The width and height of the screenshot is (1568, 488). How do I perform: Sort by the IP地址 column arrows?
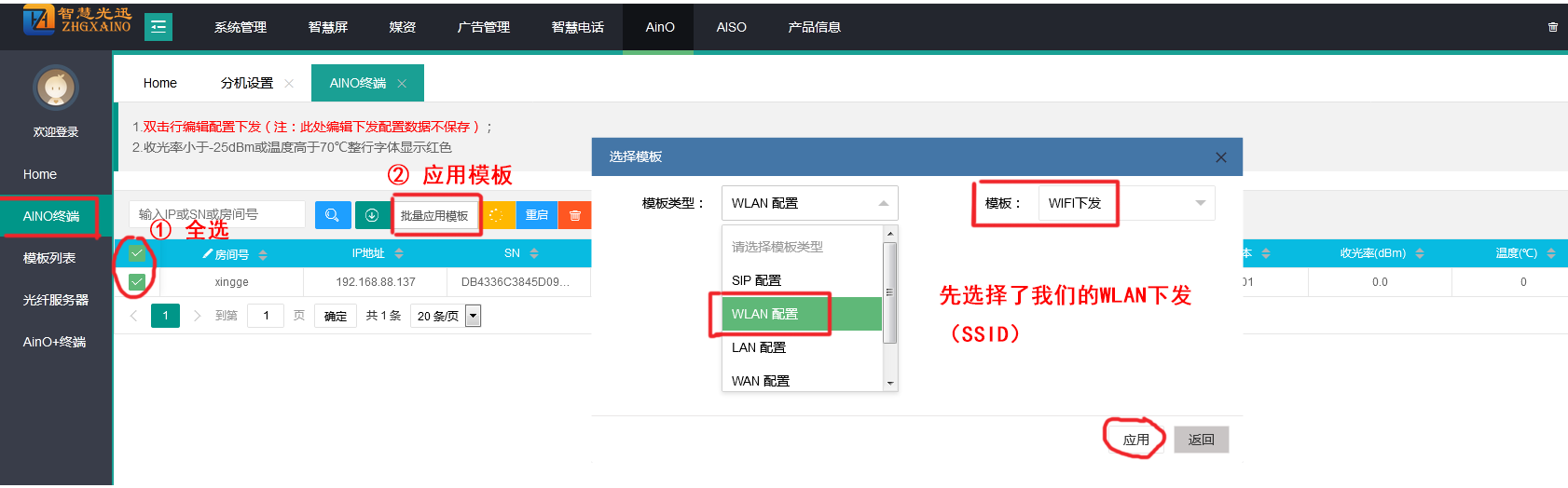tap(399, 253)
